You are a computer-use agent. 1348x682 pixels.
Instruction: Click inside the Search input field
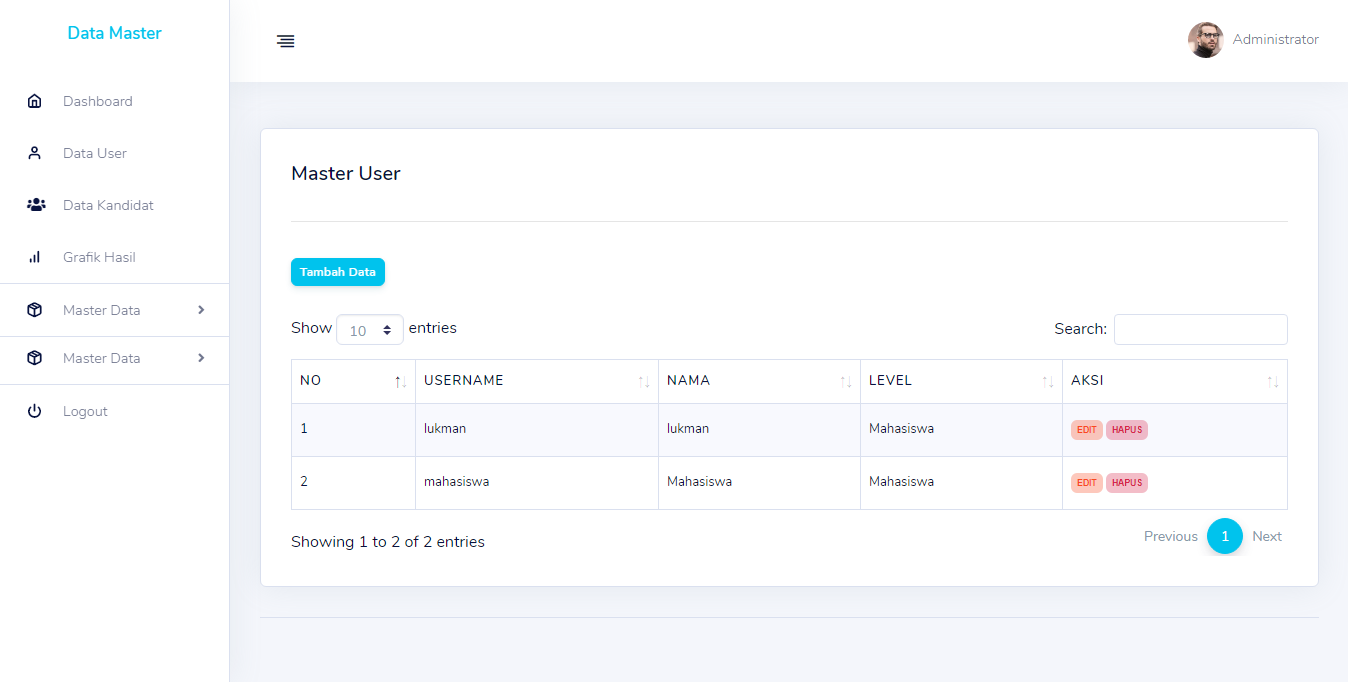tap(1200, 329)
